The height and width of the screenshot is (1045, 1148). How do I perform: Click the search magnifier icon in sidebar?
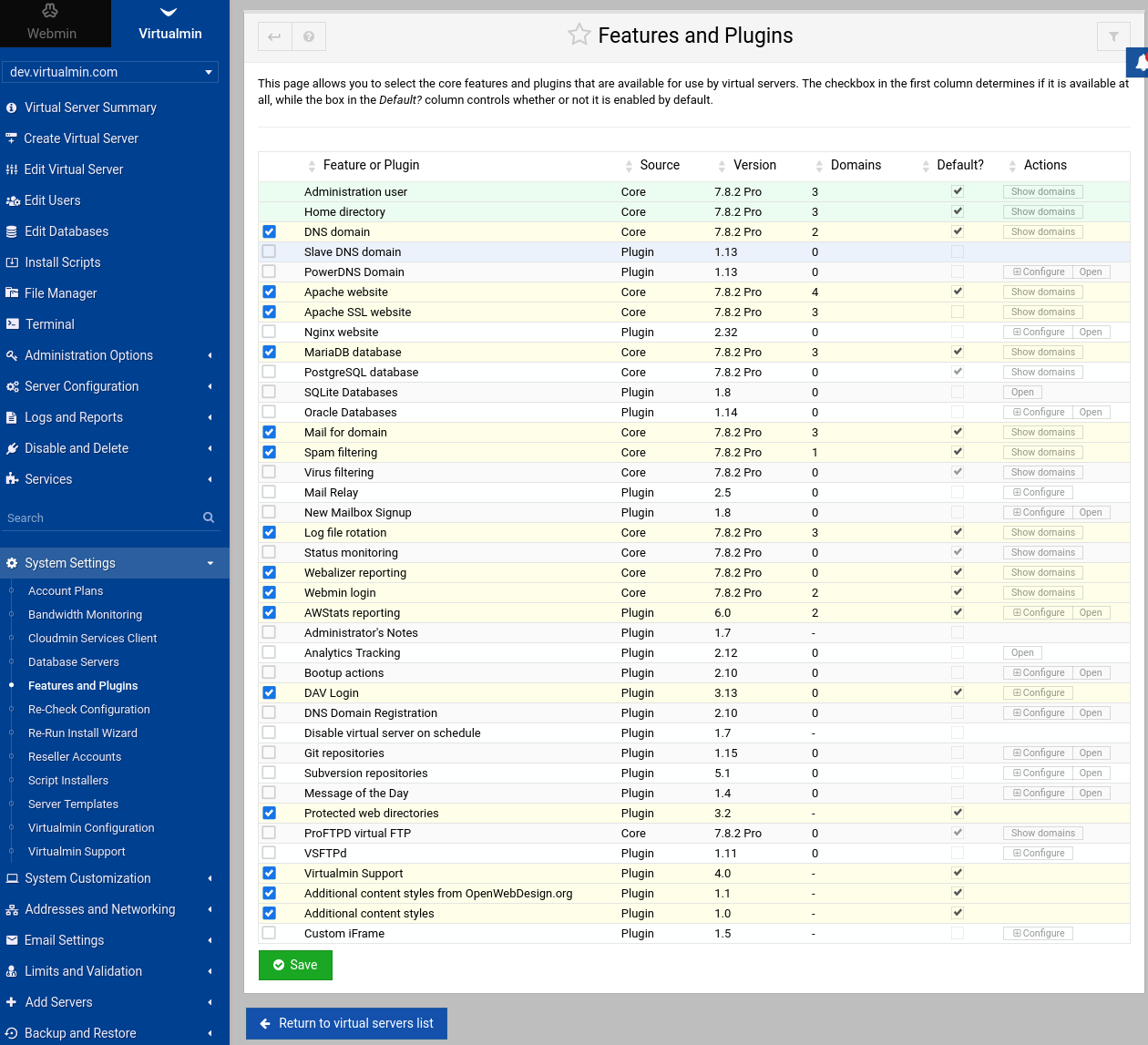pyautogui.click(x=209, y=517)
